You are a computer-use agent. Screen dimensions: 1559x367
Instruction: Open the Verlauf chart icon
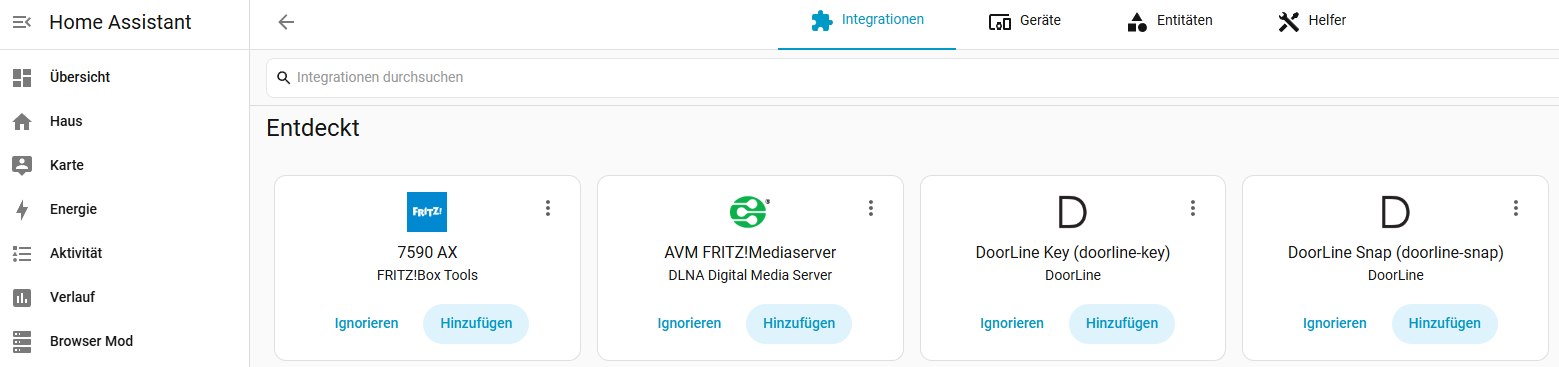22,297
